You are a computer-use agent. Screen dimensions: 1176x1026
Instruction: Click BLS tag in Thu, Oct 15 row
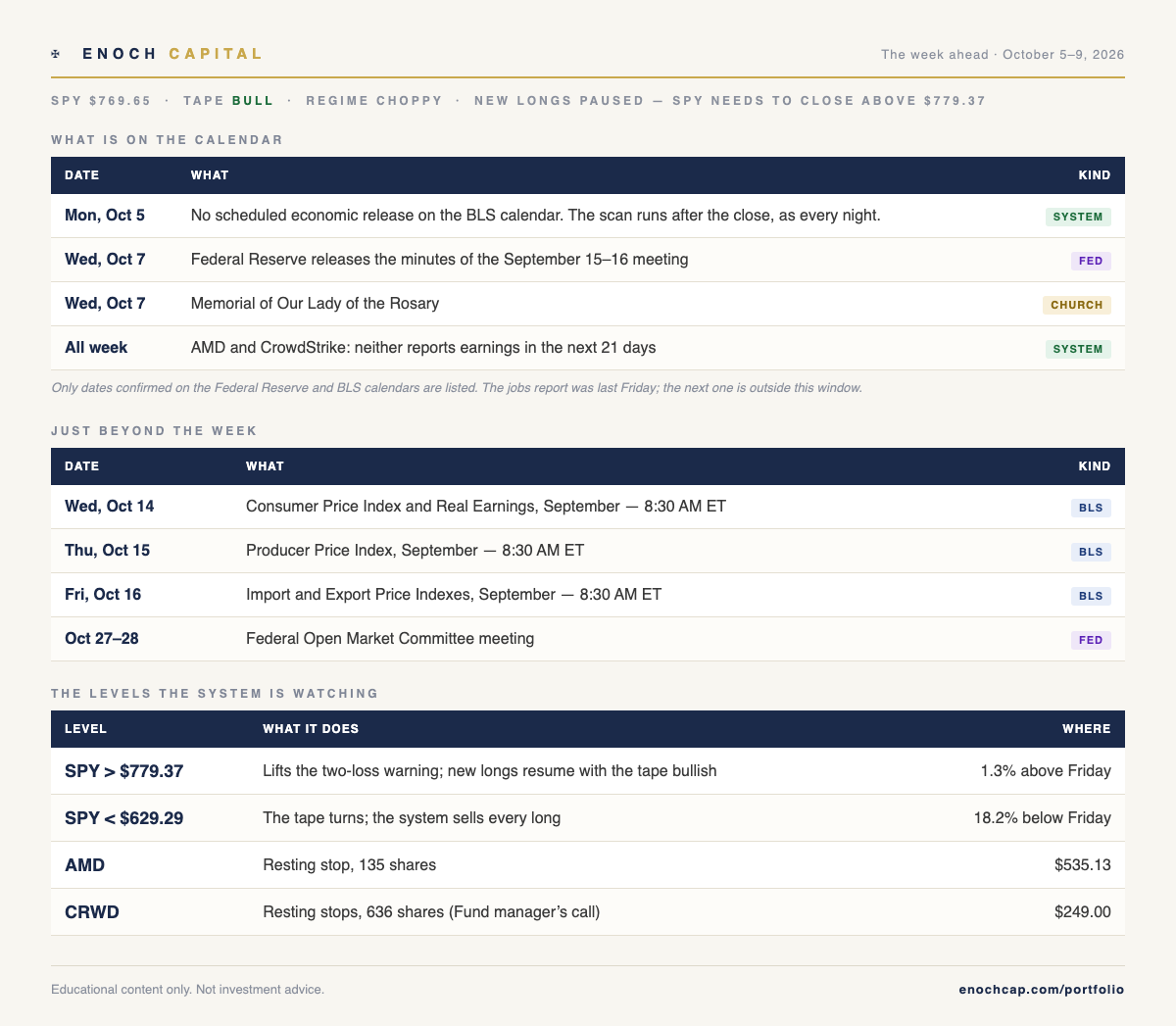[x=1091, y=552]
